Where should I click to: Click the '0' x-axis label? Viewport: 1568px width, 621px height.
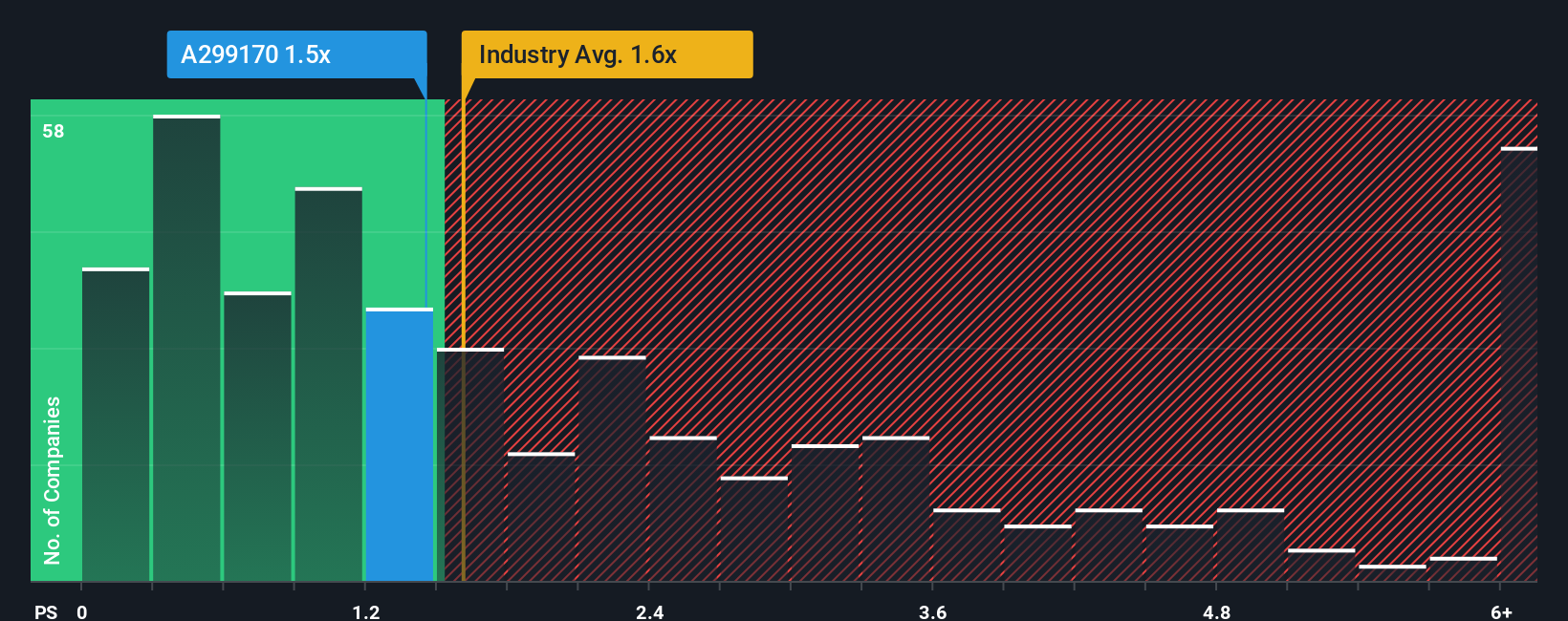[82, 611]
